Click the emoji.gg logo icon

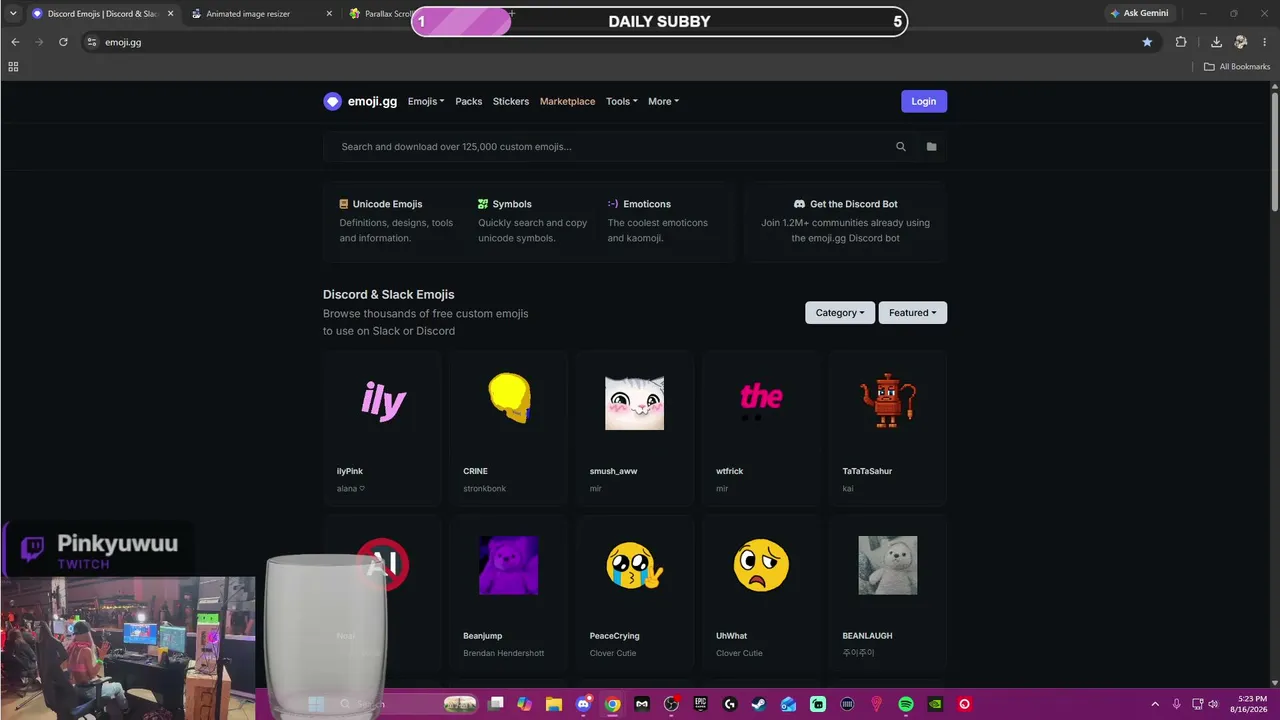point(332,101)
